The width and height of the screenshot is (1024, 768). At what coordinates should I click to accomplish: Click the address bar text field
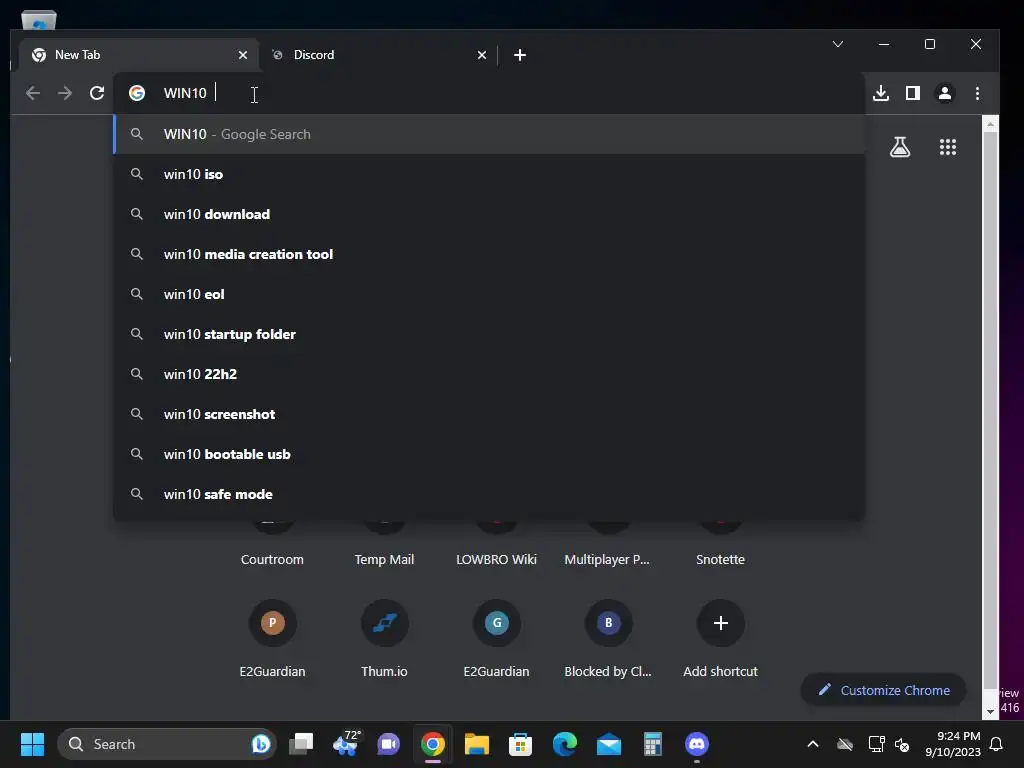[488, 93]
